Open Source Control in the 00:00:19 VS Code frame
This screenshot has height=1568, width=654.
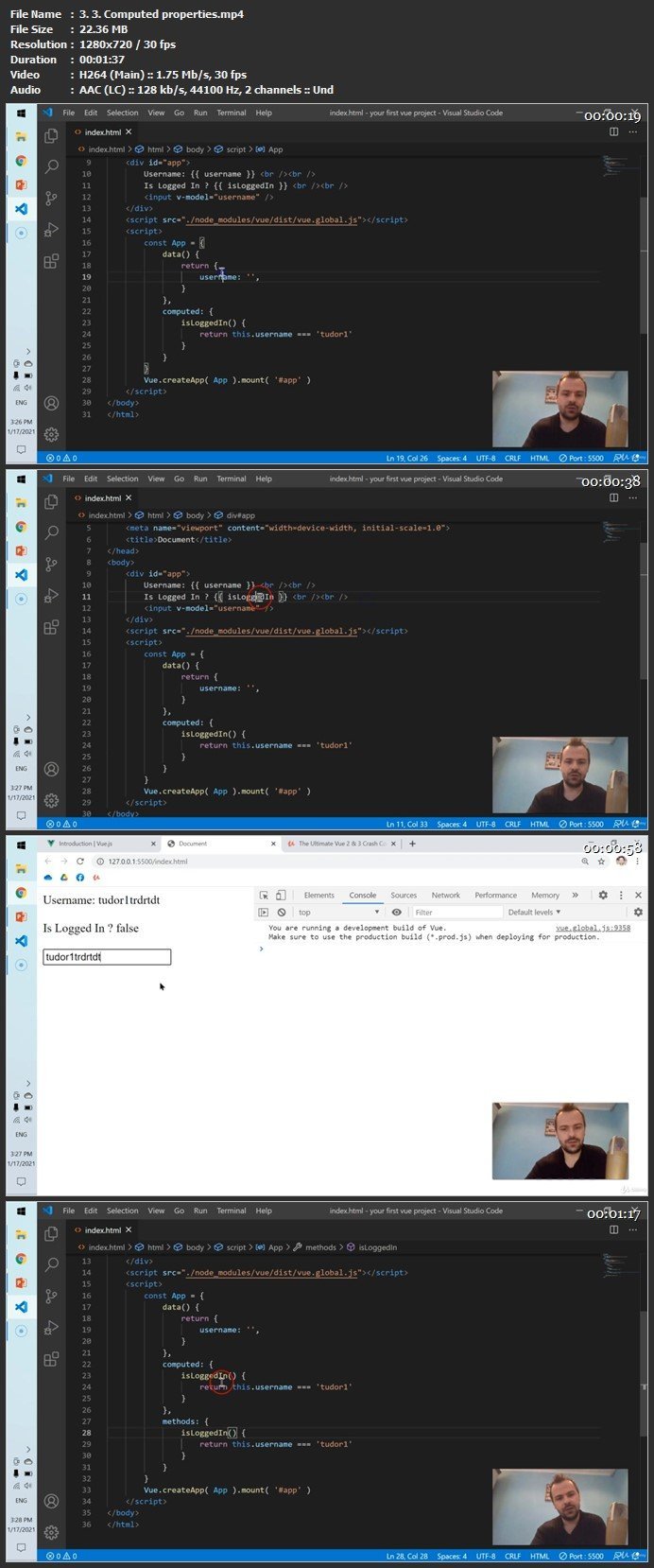pos(52,198)
